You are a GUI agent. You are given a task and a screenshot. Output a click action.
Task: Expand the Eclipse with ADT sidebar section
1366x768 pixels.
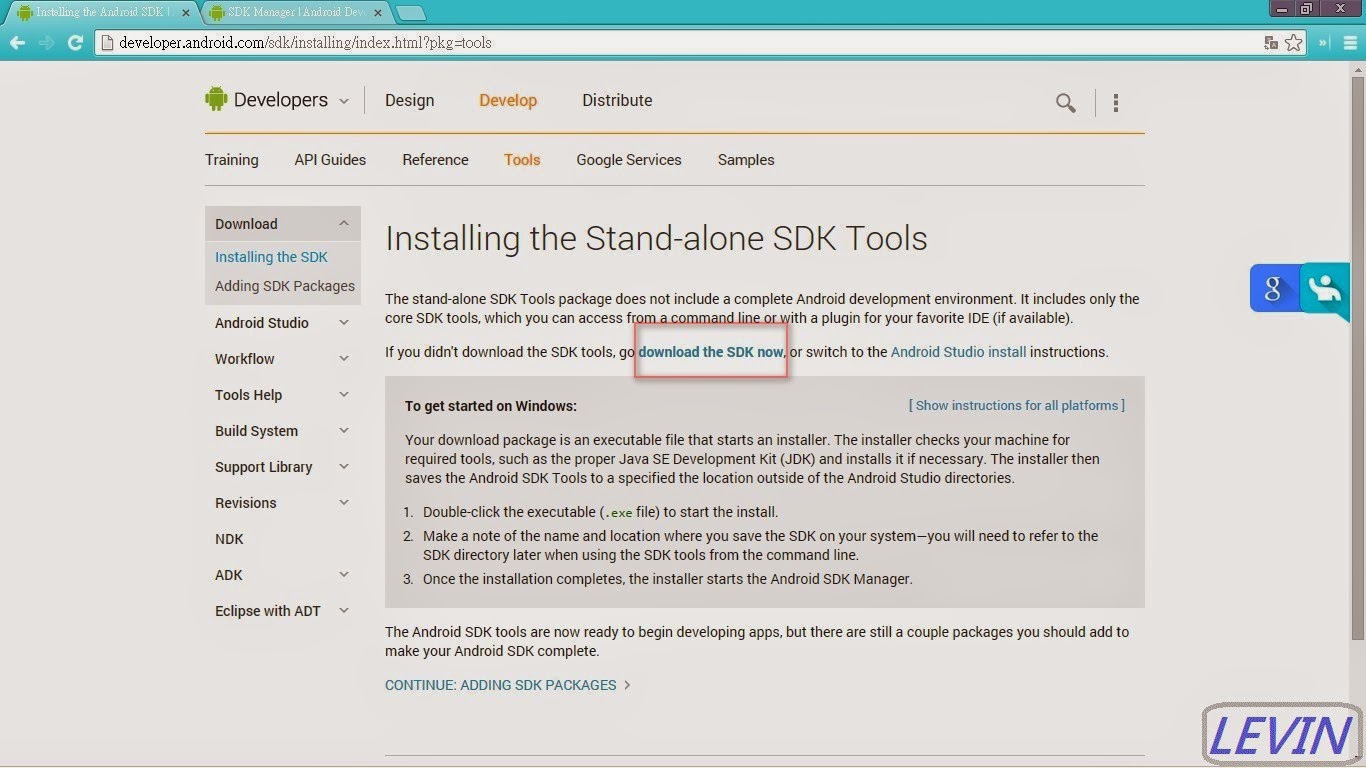[344, 611]
